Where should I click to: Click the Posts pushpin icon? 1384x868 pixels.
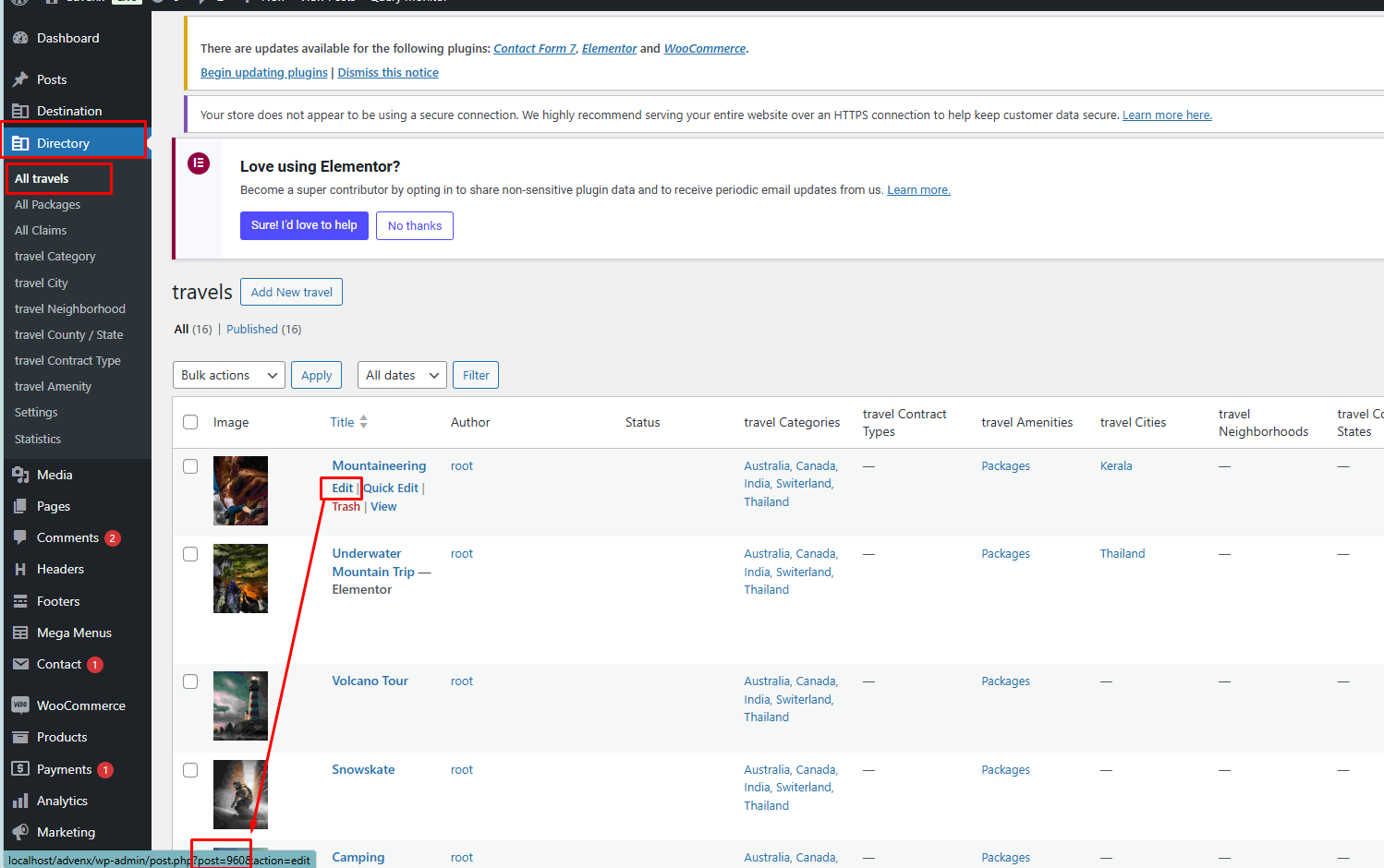[20, 79]
